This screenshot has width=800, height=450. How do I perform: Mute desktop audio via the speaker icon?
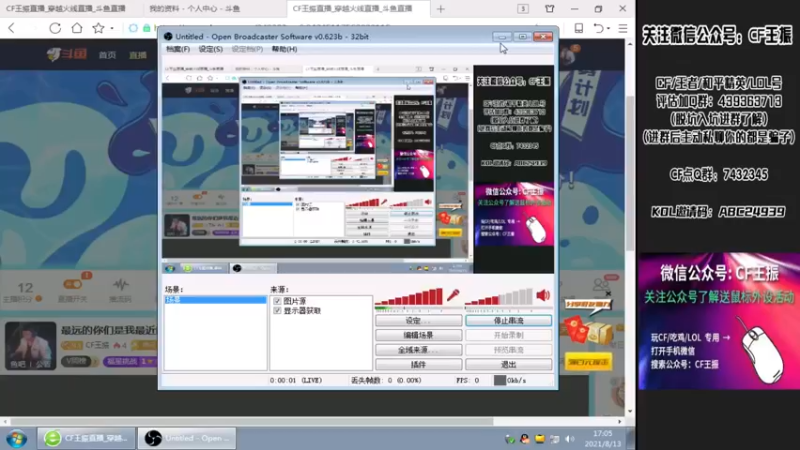coord(543,295)
